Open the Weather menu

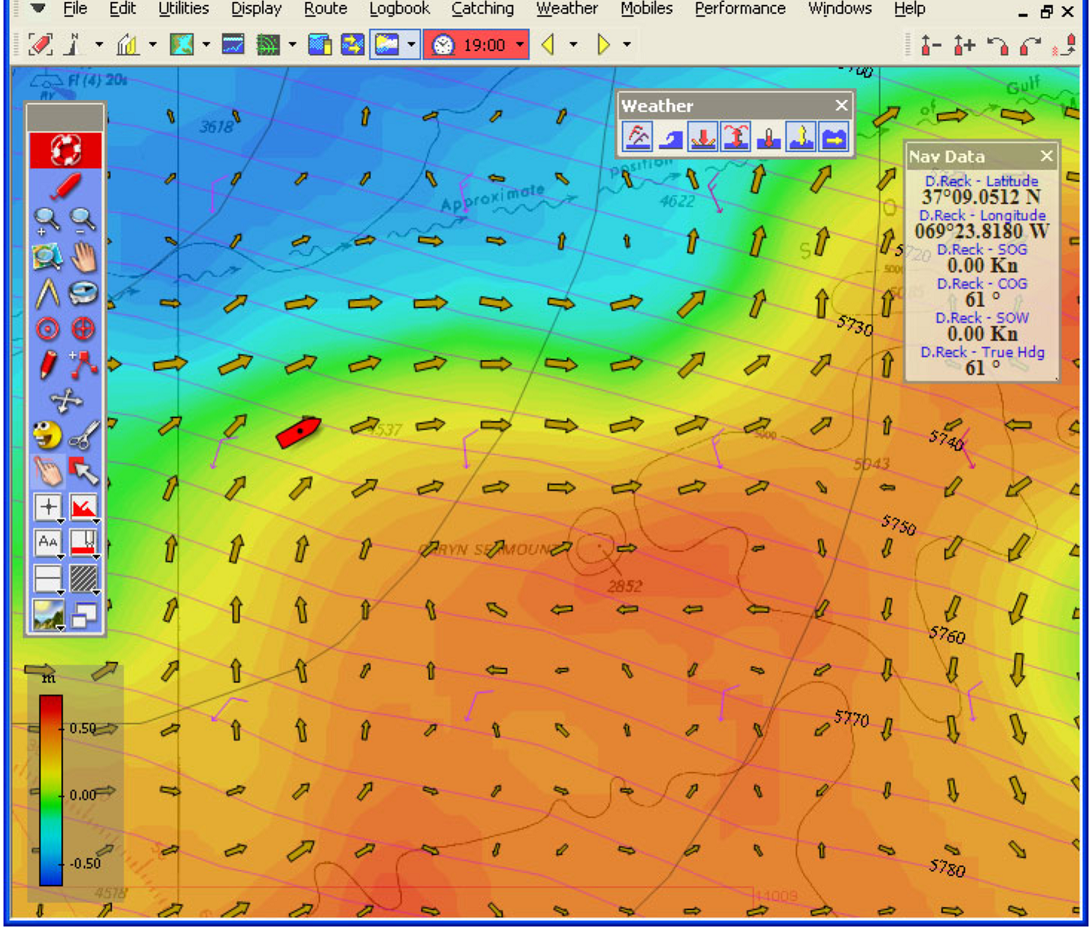(x=566, y=9)
